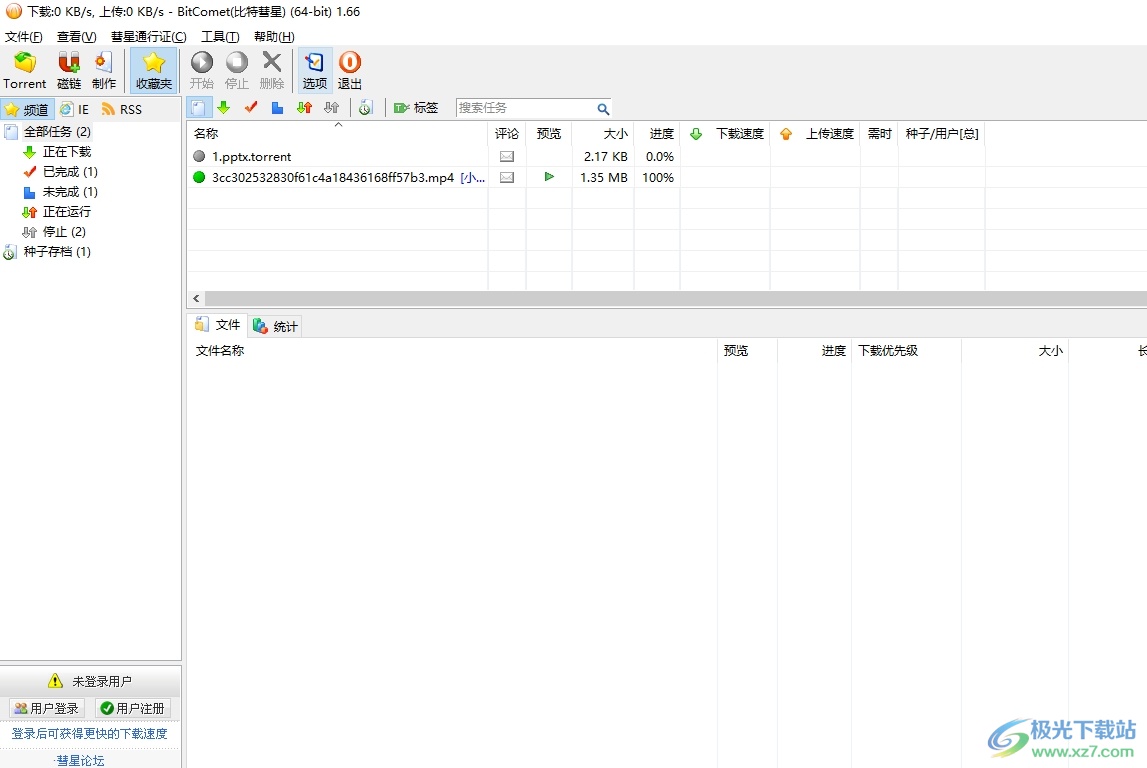The width and height of the screenshot is (1147, 768).
Task: Click the grey status dot of 1.pptx.torrent
Action: [x=199, y=157]
